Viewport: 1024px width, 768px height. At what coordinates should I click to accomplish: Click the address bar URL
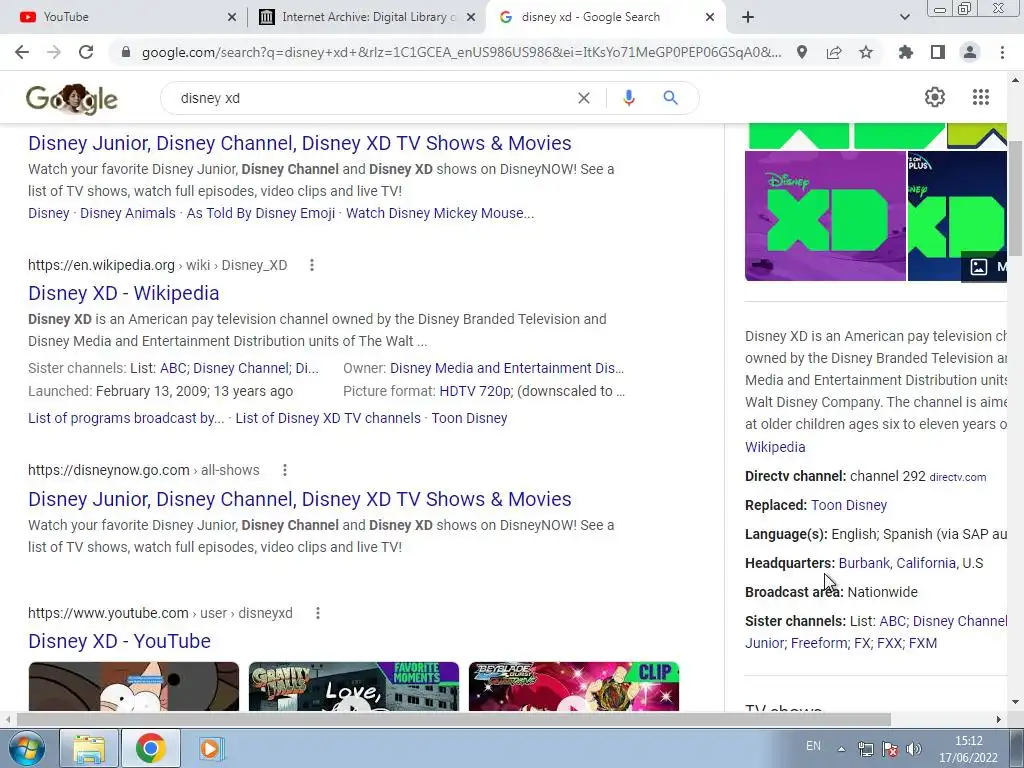coord(461,52)
